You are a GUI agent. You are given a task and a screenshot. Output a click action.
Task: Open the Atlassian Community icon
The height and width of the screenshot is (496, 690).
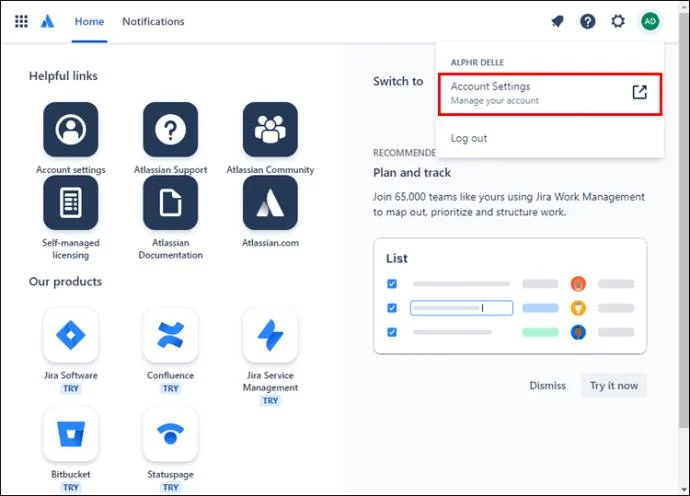[x=270, y=129]
